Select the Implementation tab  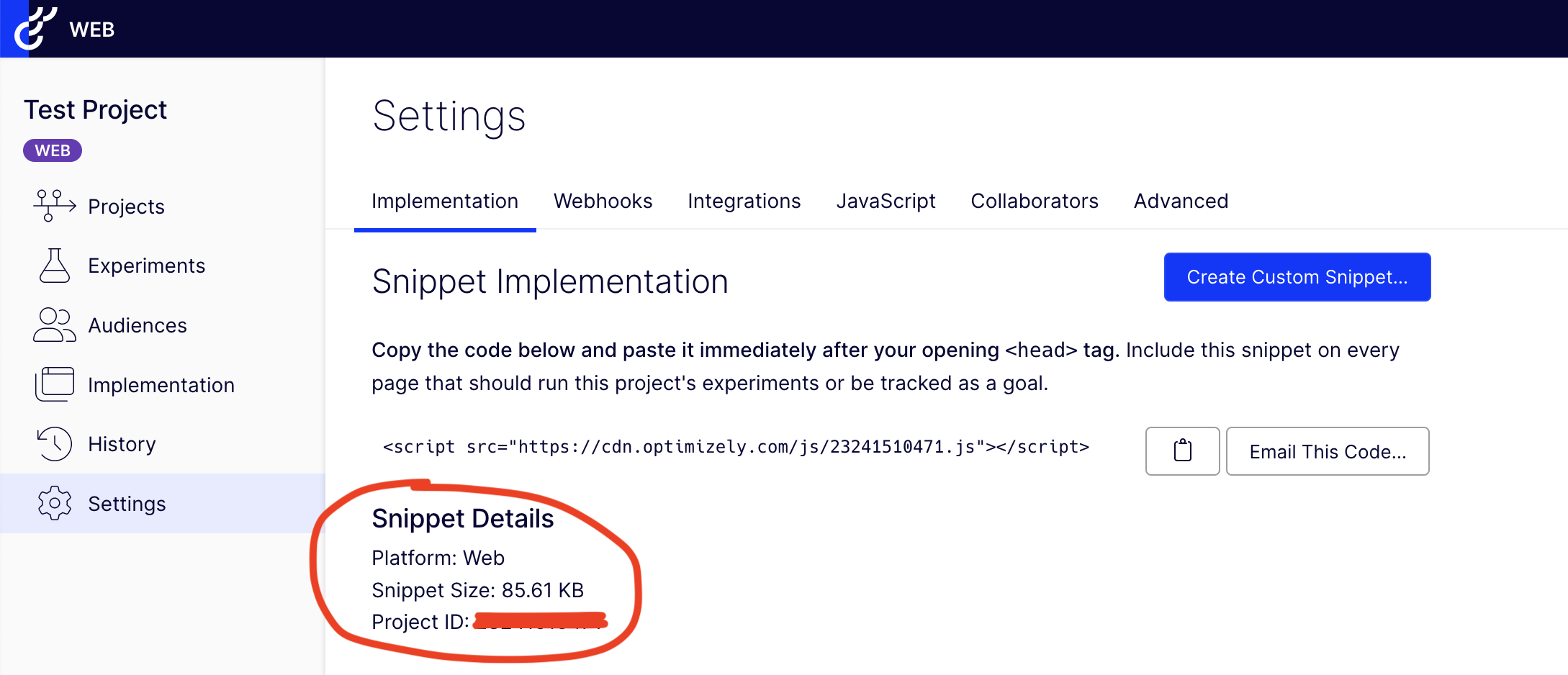pos(445,201)
